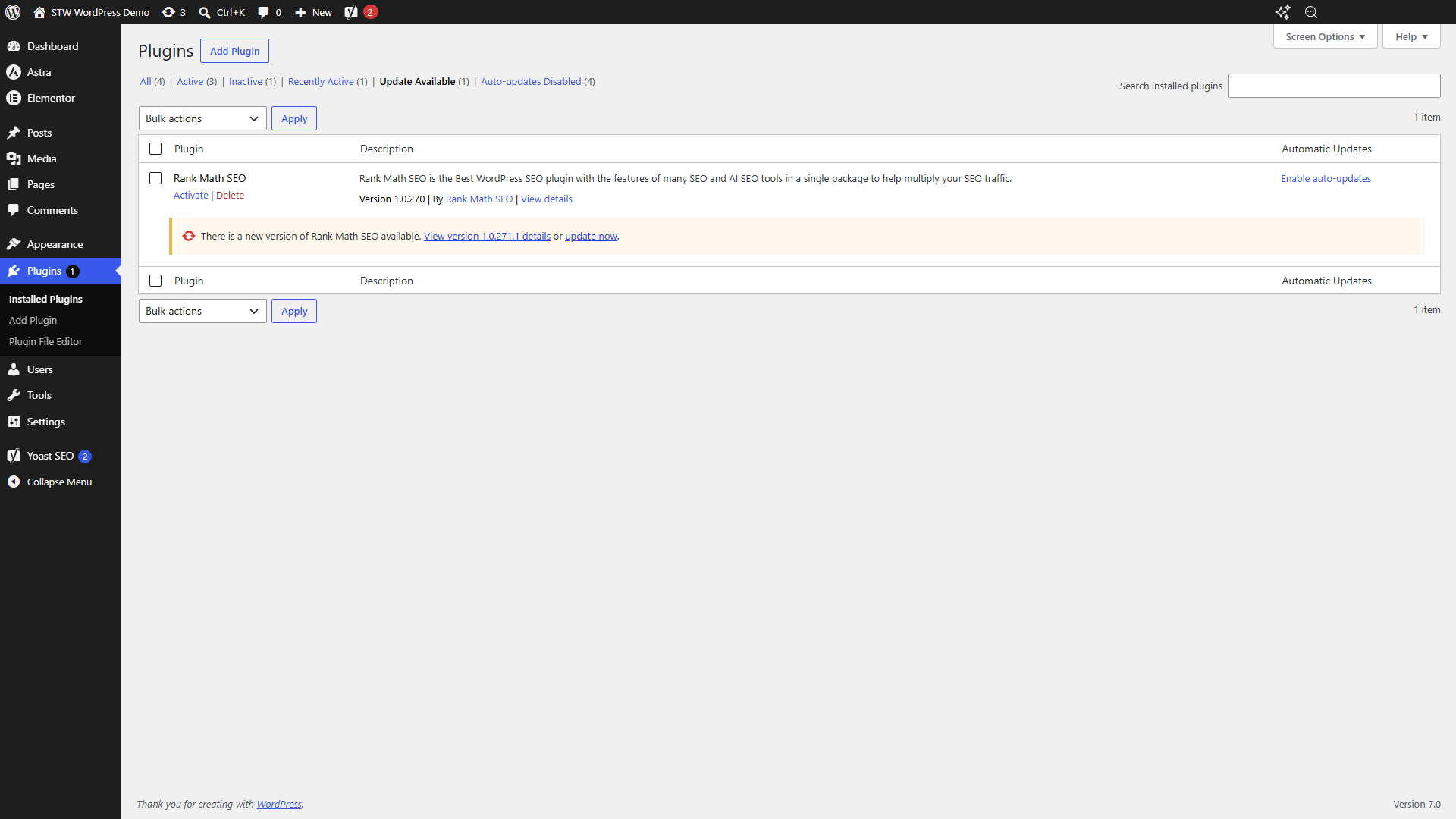Expand the Help panel

1411,36
